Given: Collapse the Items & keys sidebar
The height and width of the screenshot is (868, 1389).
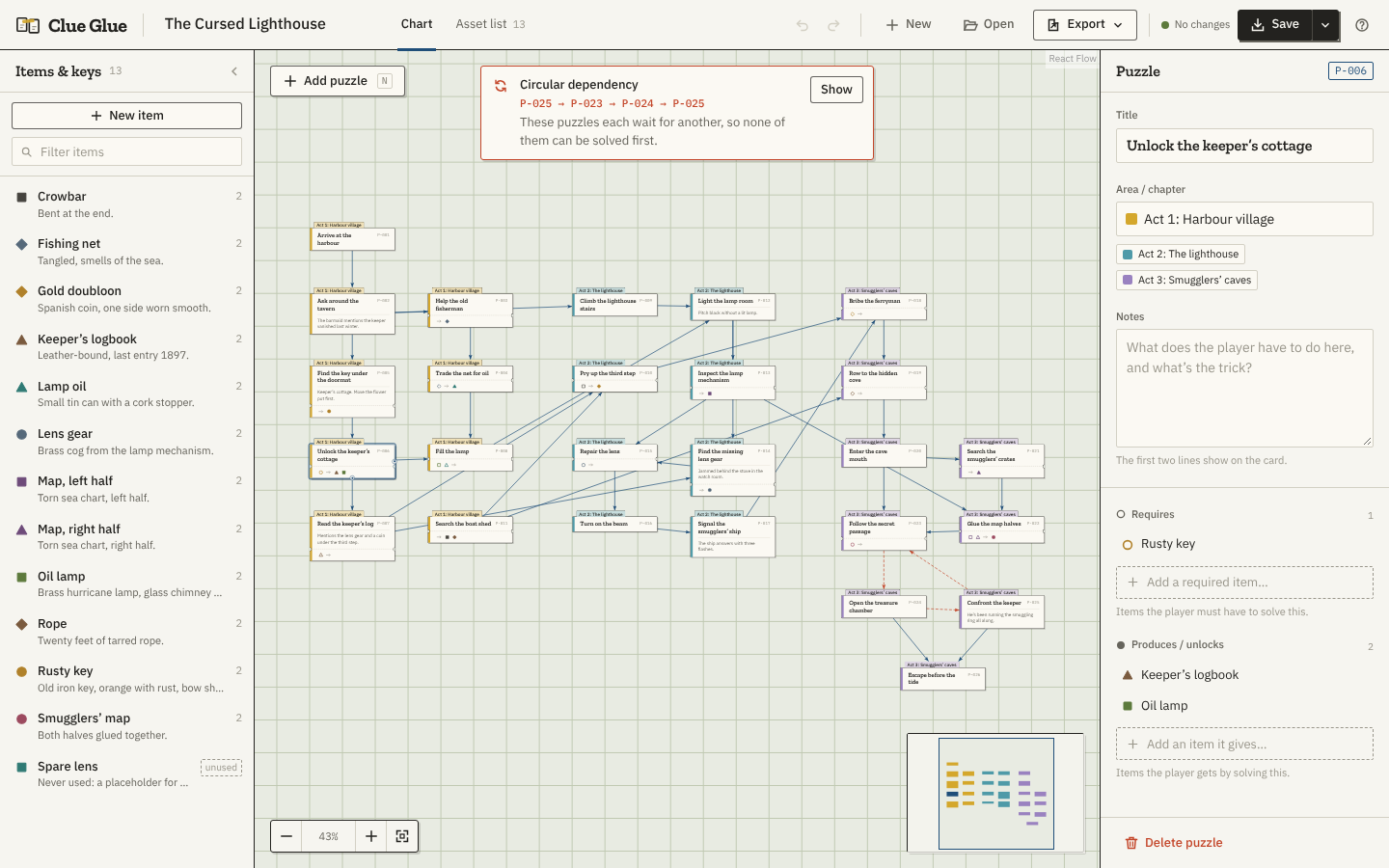Looking at the screenshot, I should pyautogui.click(x=233, y=71).
